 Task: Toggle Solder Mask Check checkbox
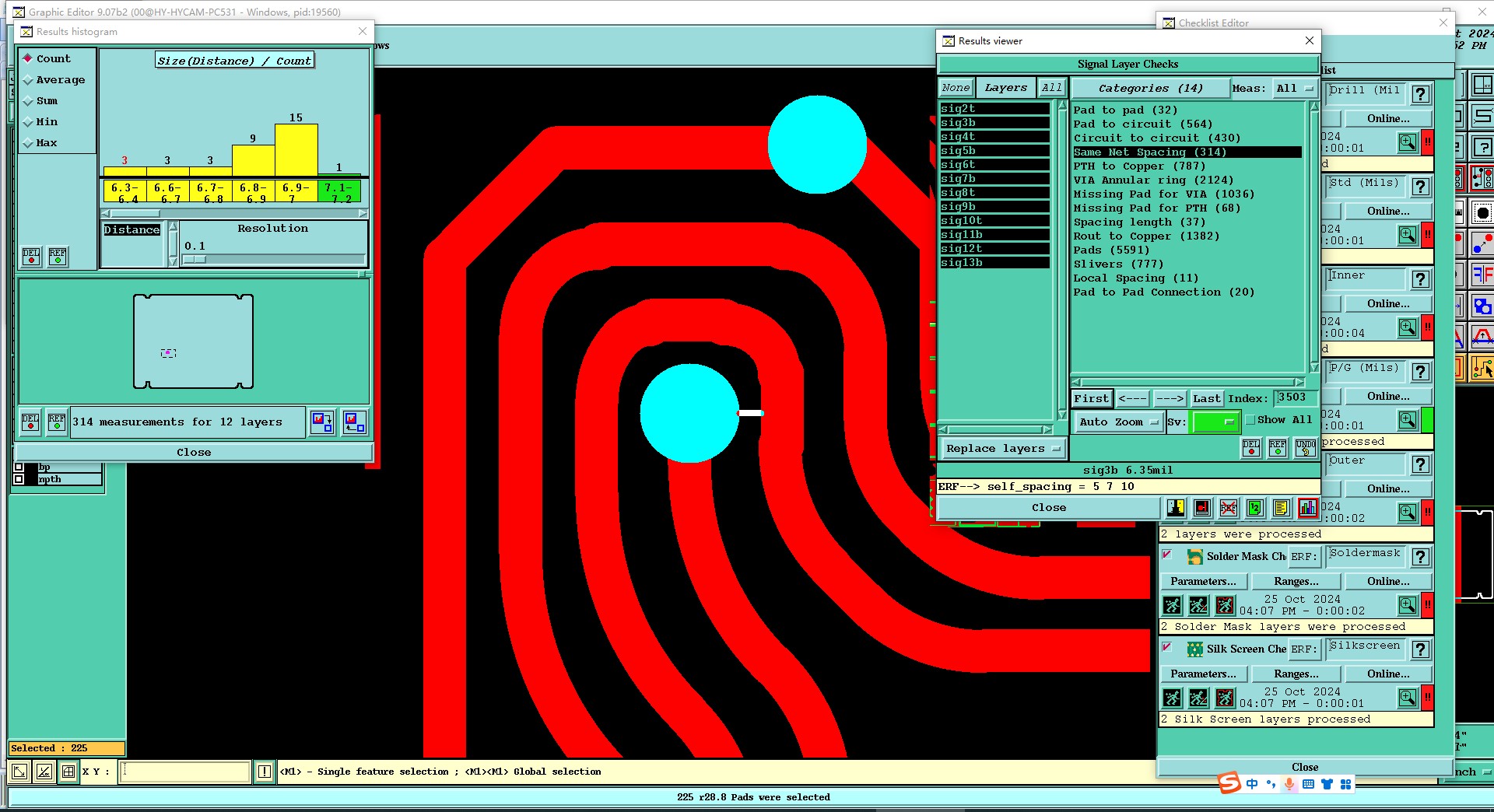1167,555
